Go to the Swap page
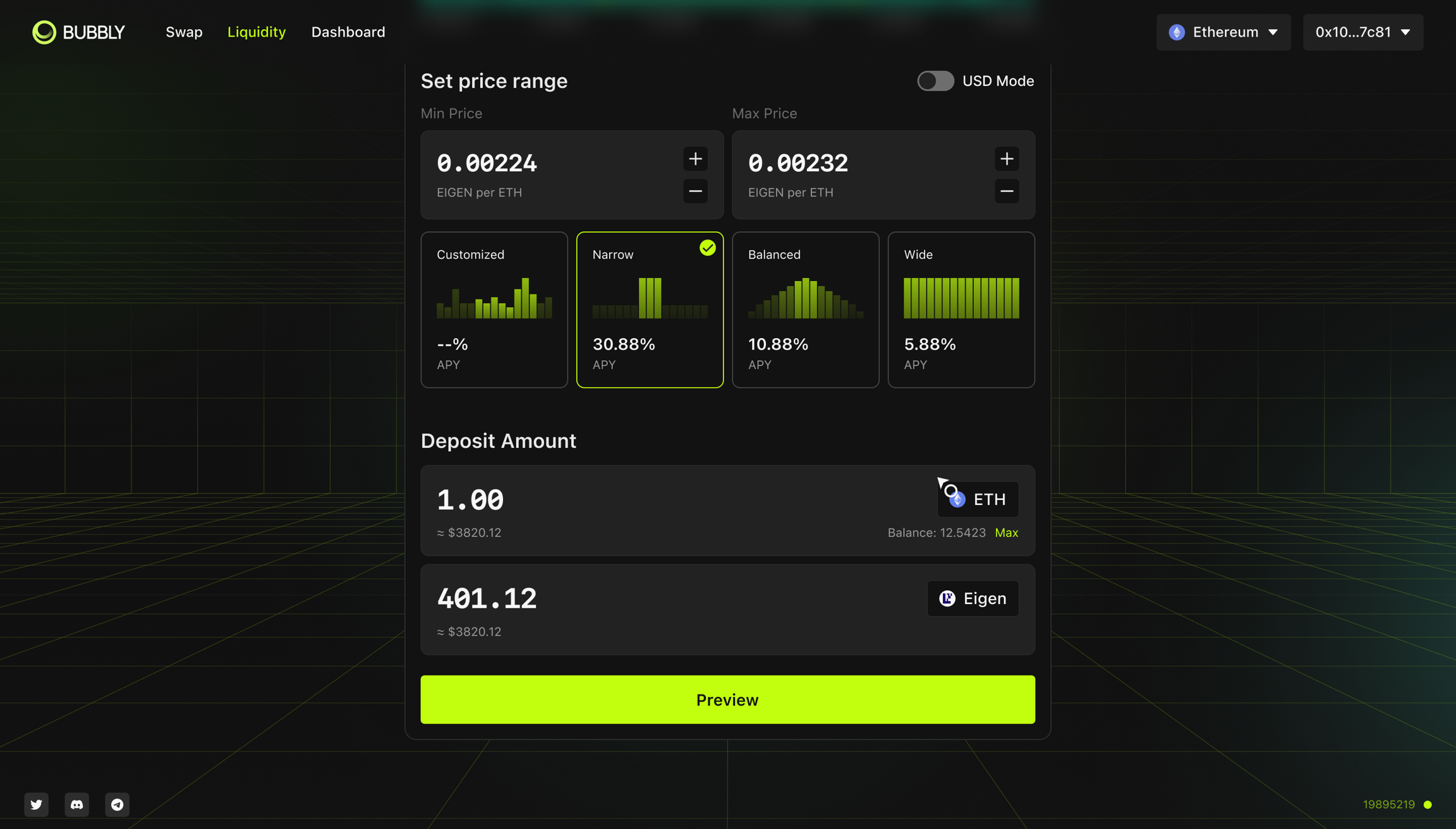1456x829 pixels. point(184,32)
